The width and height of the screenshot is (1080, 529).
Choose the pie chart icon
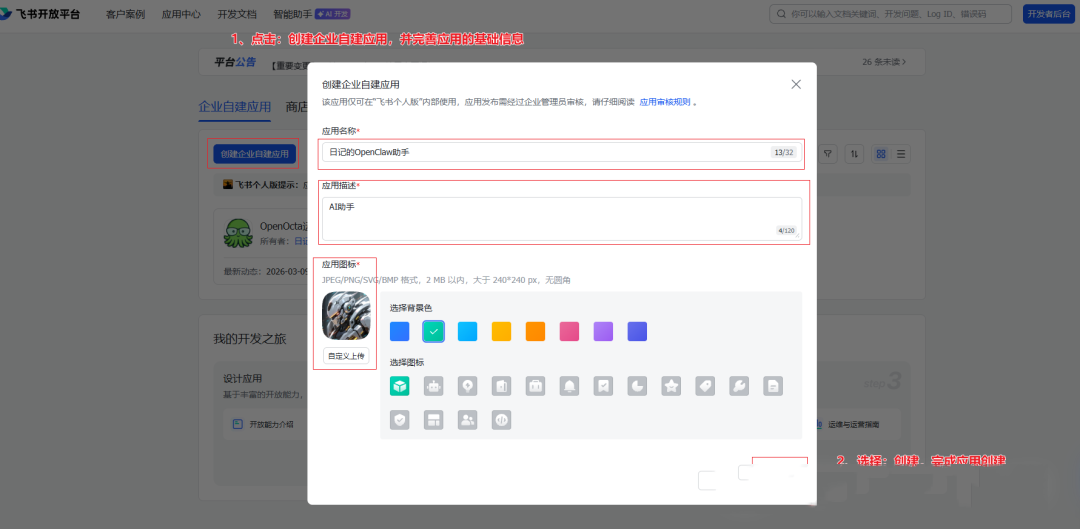point(637,386)
